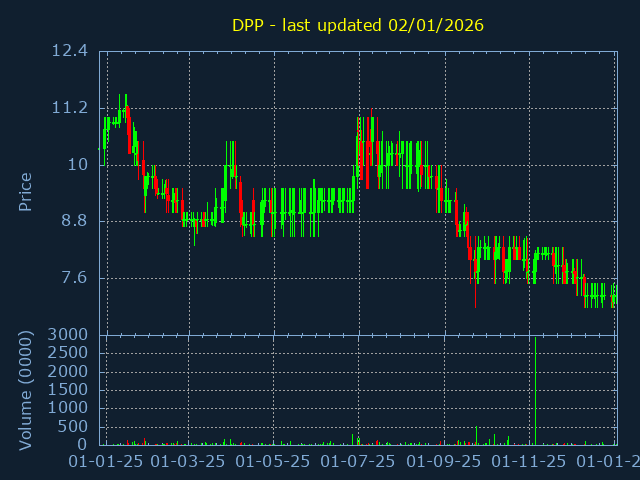Select the 01-05-25 date label
The image size is (640, 480).
274,462
